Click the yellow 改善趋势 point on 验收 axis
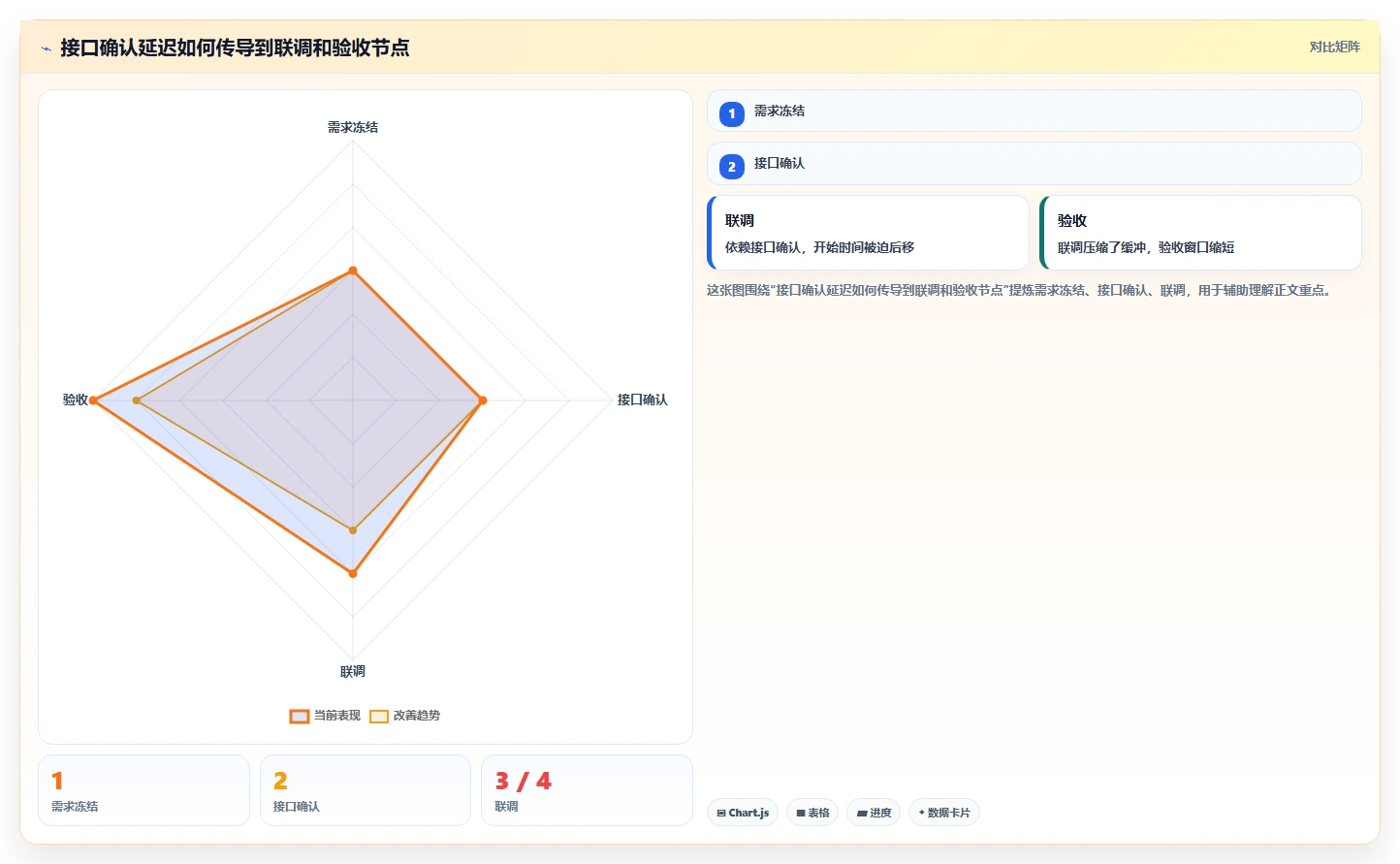1400x864 pixels. (137, 400)
